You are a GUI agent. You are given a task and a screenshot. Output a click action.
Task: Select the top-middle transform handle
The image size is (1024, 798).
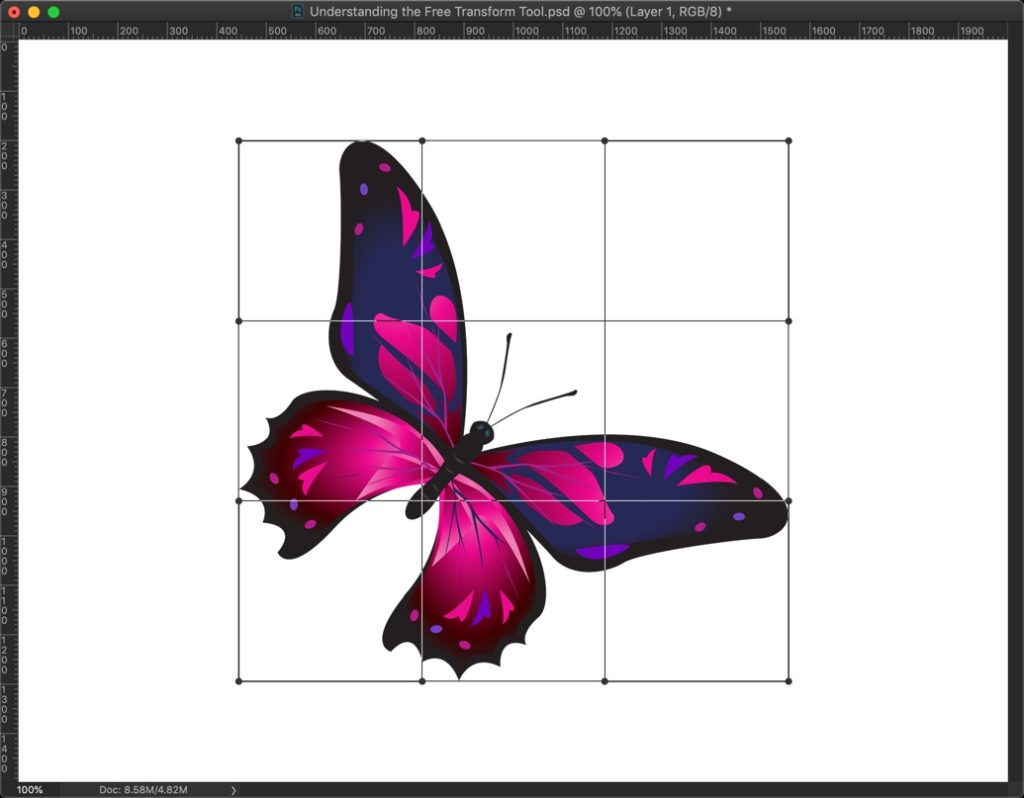[514, 140]
